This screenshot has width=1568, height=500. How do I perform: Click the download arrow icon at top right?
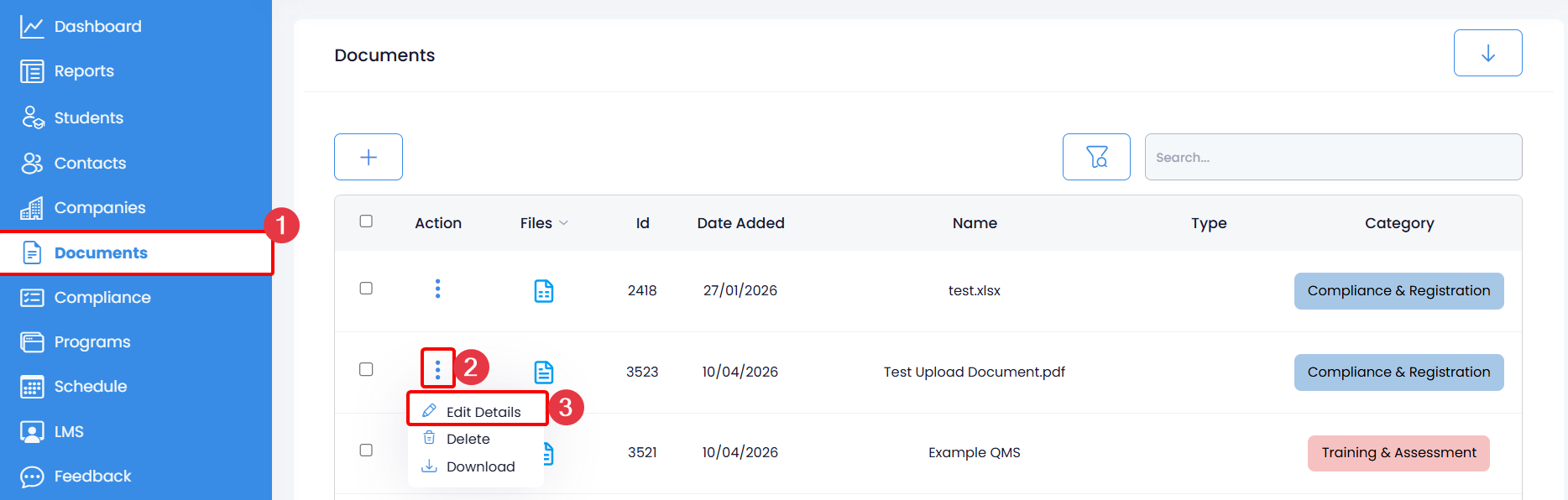(x=1487, y=53)
